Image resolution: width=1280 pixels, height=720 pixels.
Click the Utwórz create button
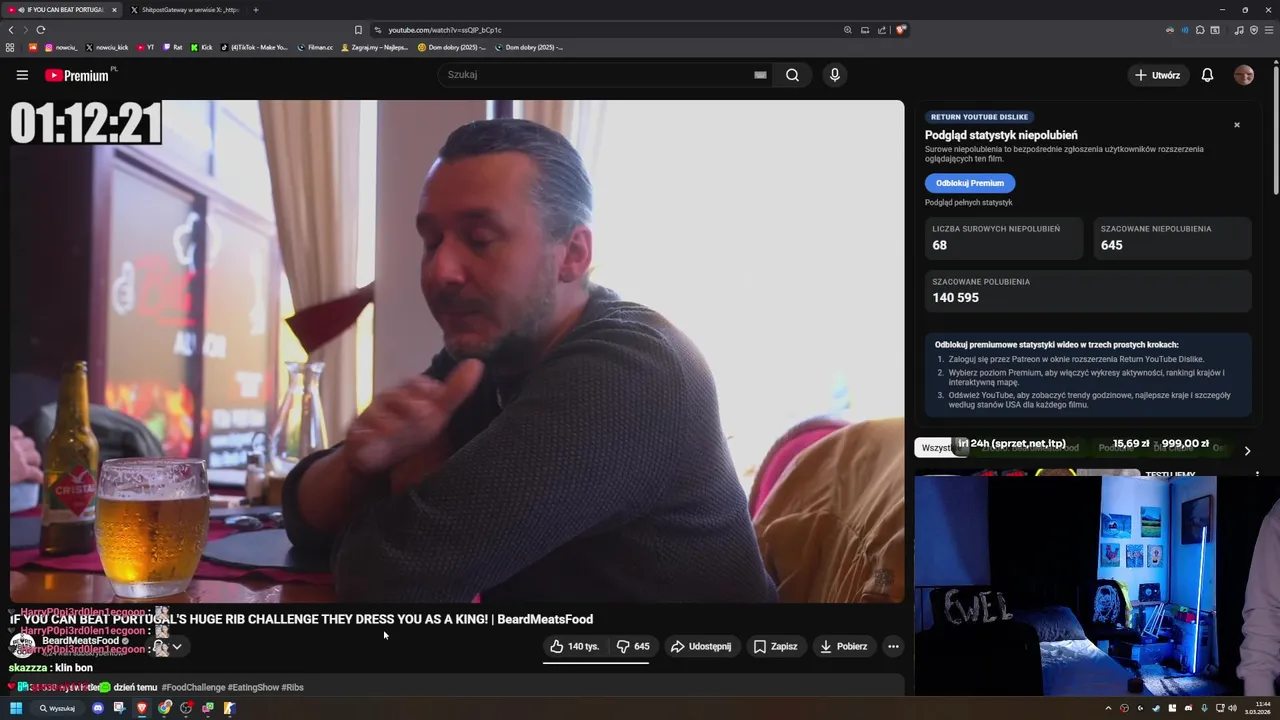point(1157,75)
